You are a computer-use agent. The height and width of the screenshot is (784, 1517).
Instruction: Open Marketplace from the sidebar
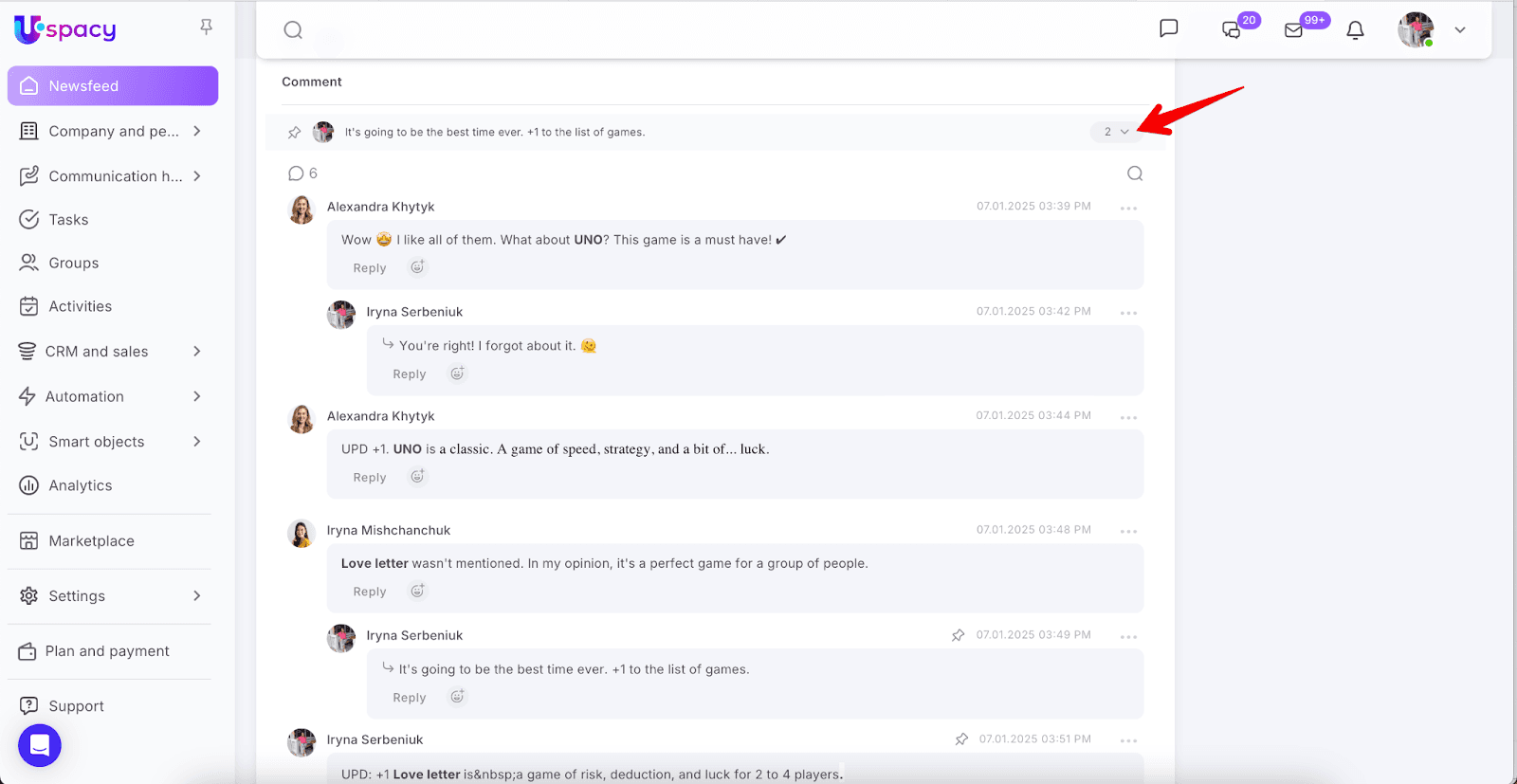point(91,541)
